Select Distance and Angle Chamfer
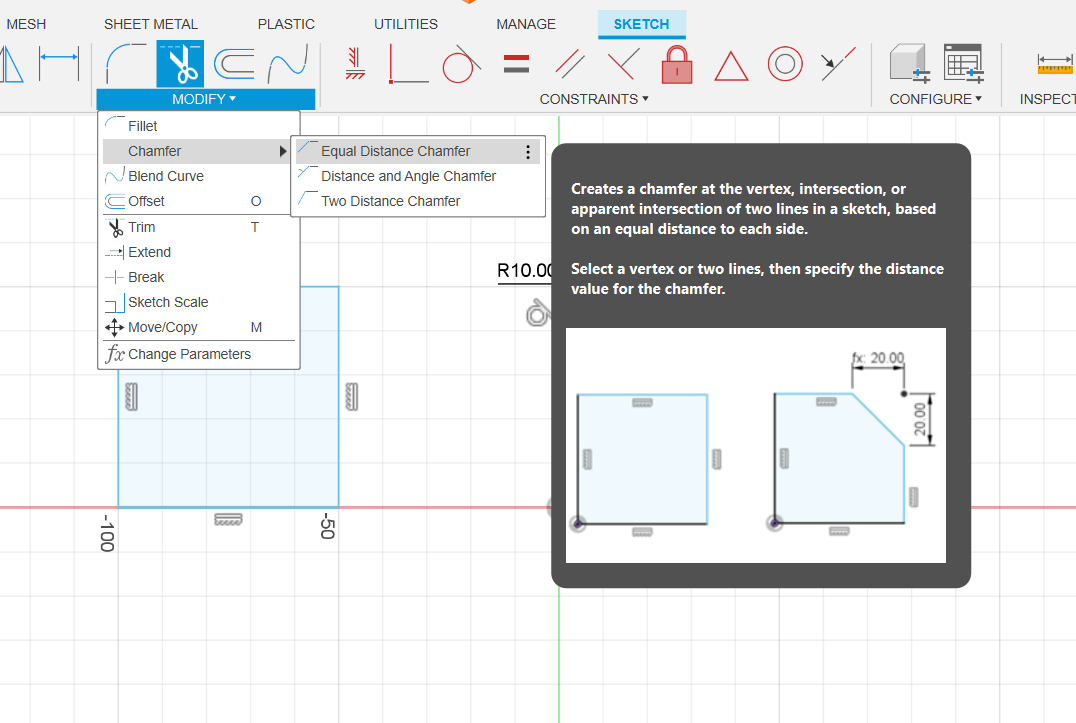1076x723 pixels. (x=418, y=176)
